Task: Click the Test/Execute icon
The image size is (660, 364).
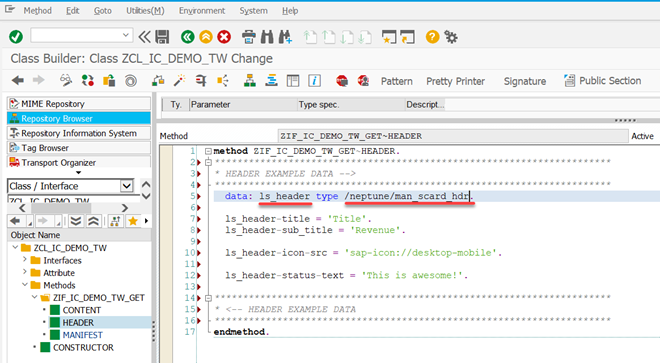Action: (201, 80)
